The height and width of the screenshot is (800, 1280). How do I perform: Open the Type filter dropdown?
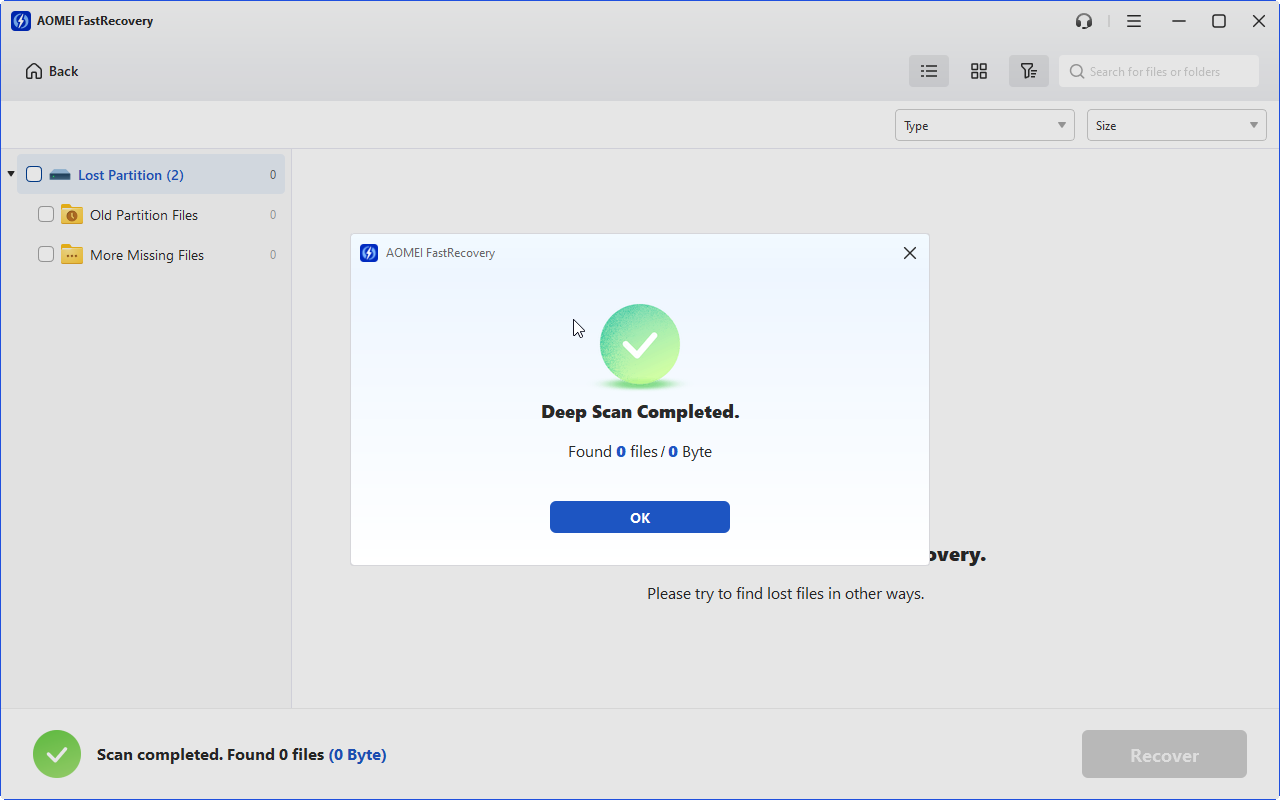point(984,125)
